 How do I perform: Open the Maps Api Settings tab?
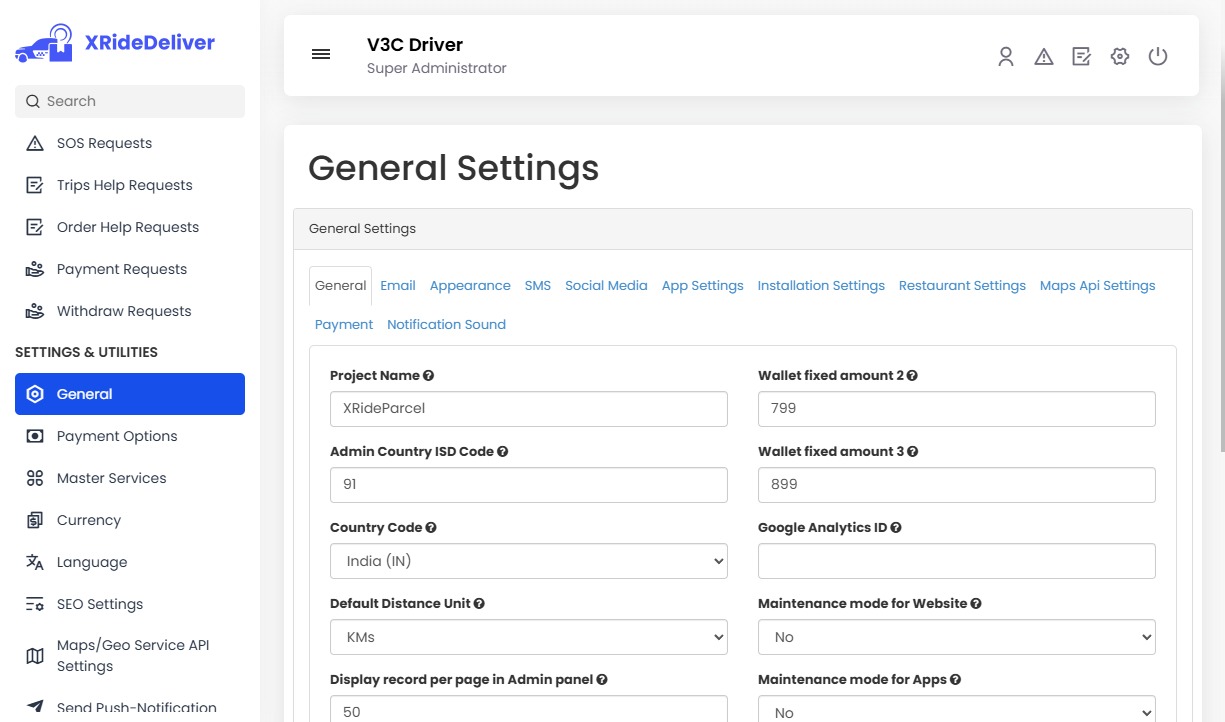(x=1097, y=285)
